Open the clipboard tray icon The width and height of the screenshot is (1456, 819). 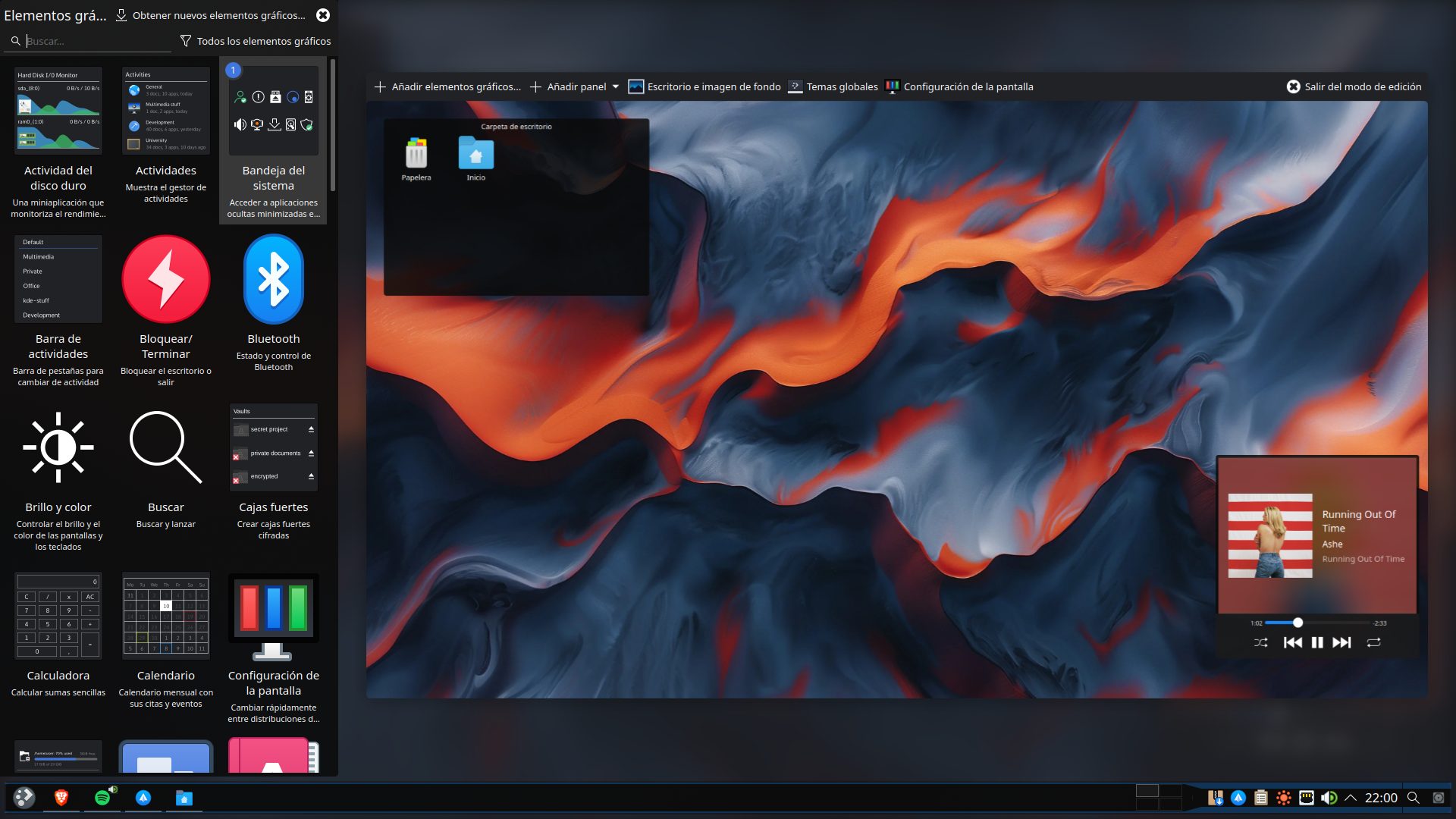[1261, 798]
